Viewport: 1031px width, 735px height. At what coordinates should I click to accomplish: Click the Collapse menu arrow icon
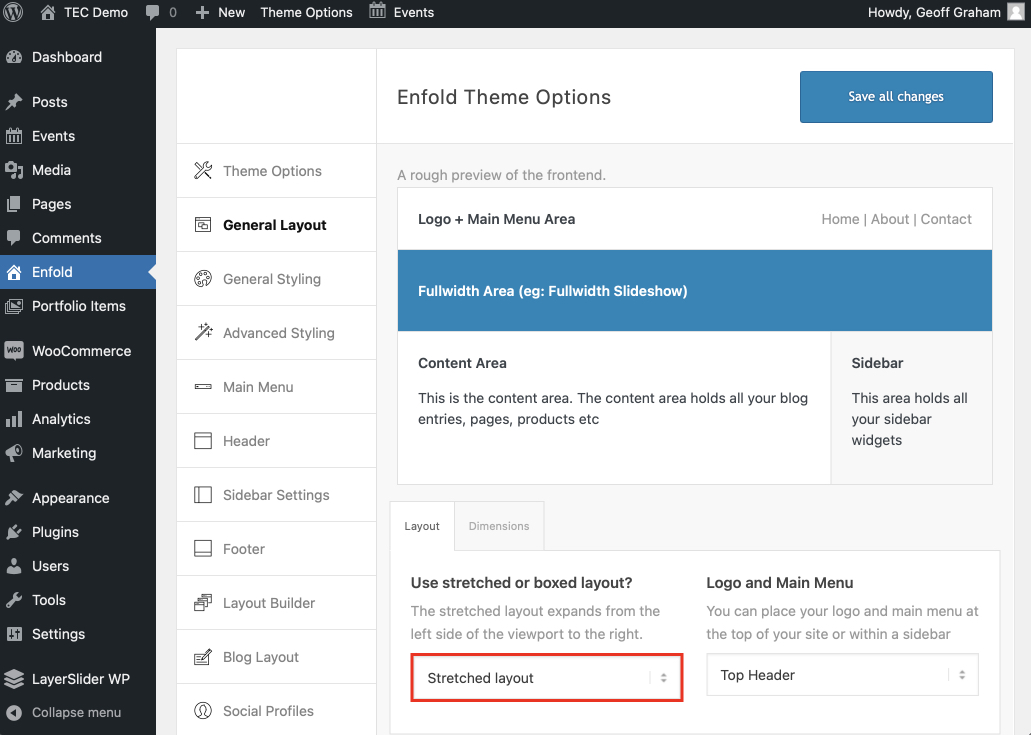[14, 713]
